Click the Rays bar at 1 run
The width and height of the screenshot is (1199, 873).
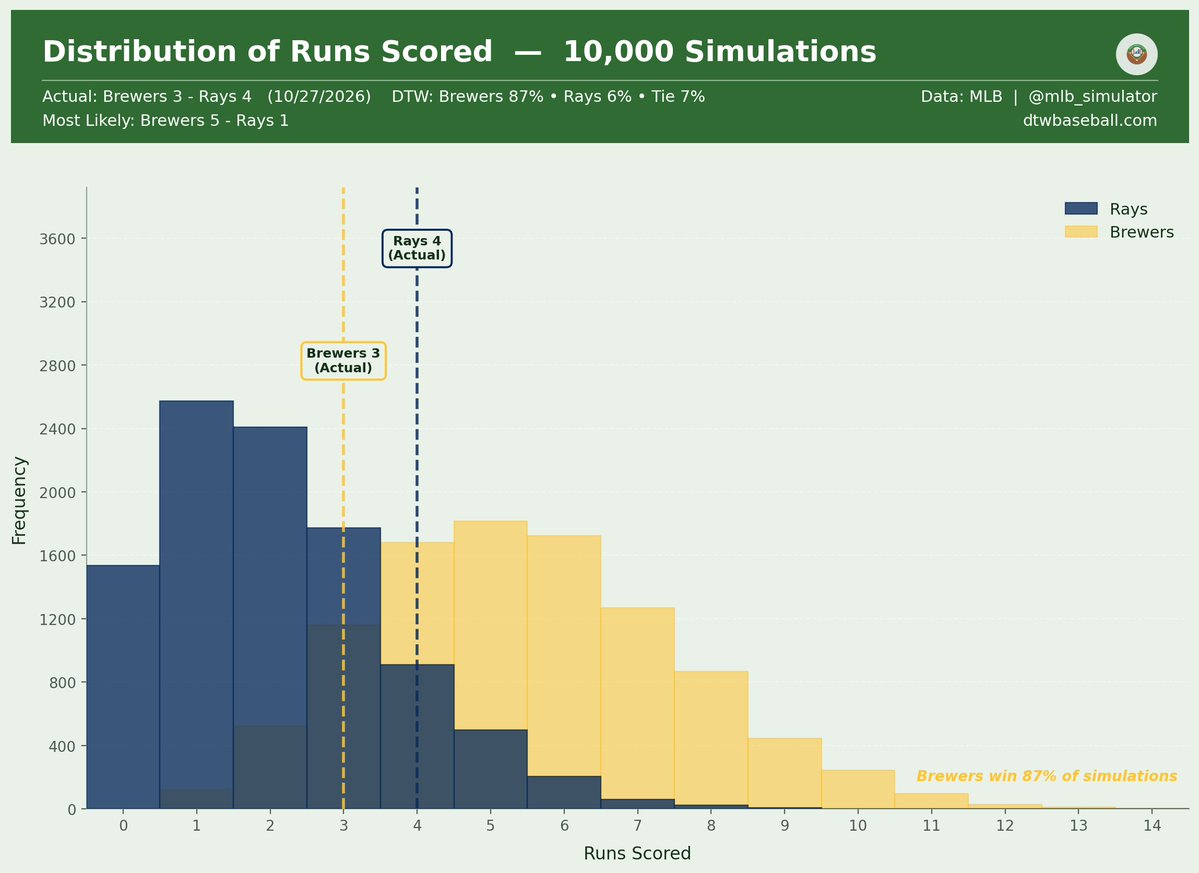pyautogui.click(x=197, y=604)
